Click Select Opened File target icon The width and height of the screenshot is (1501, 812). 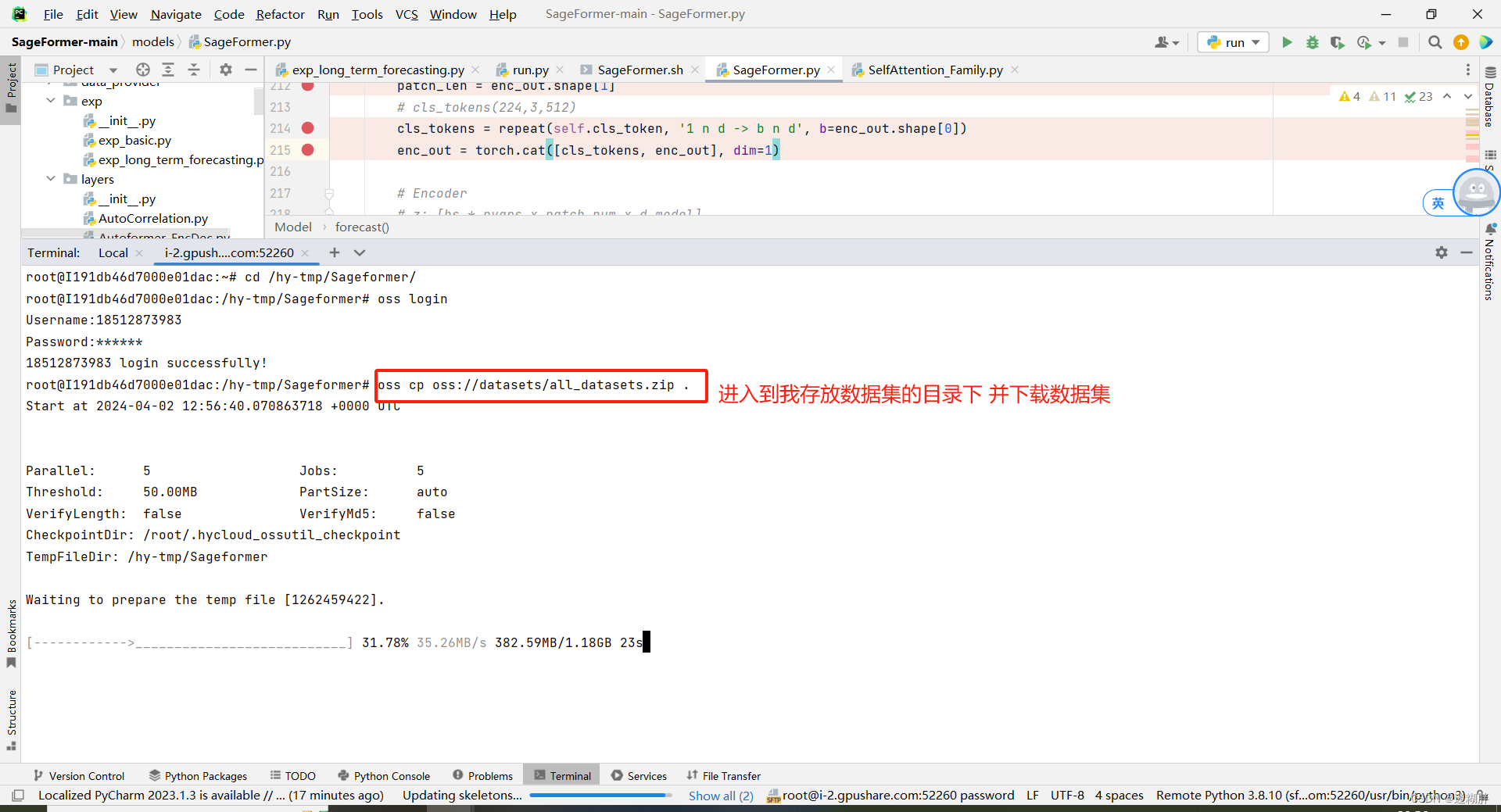142,70
